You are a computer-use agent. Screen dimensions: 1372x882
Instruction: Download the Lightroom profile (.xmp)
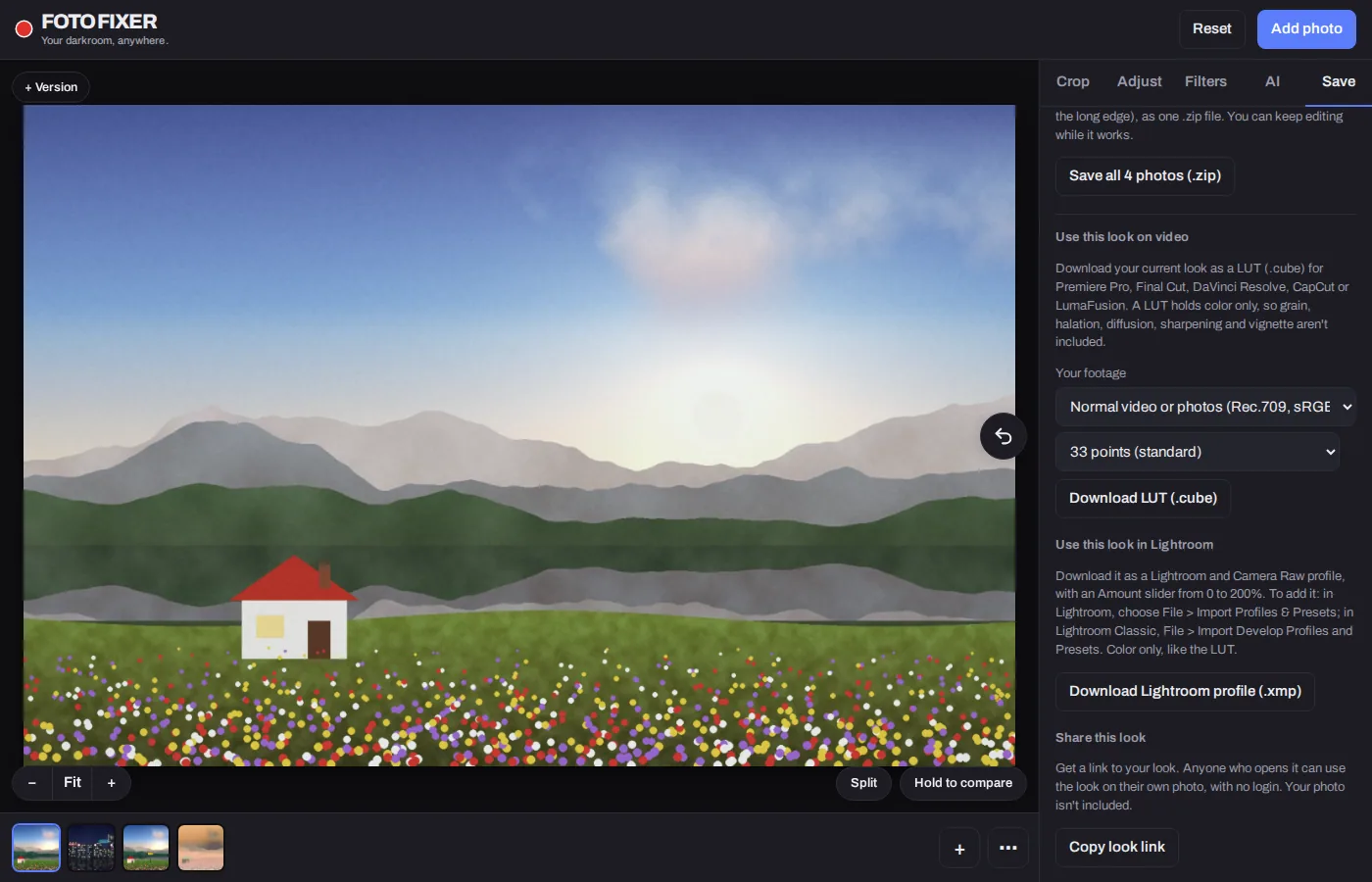pos(1185,692)
